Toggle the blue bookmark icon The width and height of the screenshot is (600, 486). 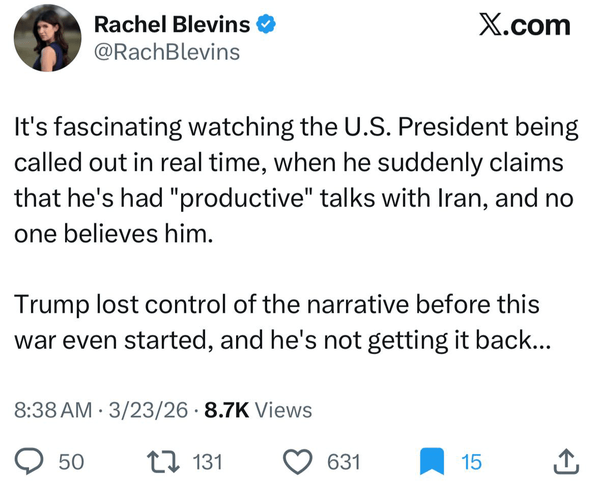coord(432,462)
